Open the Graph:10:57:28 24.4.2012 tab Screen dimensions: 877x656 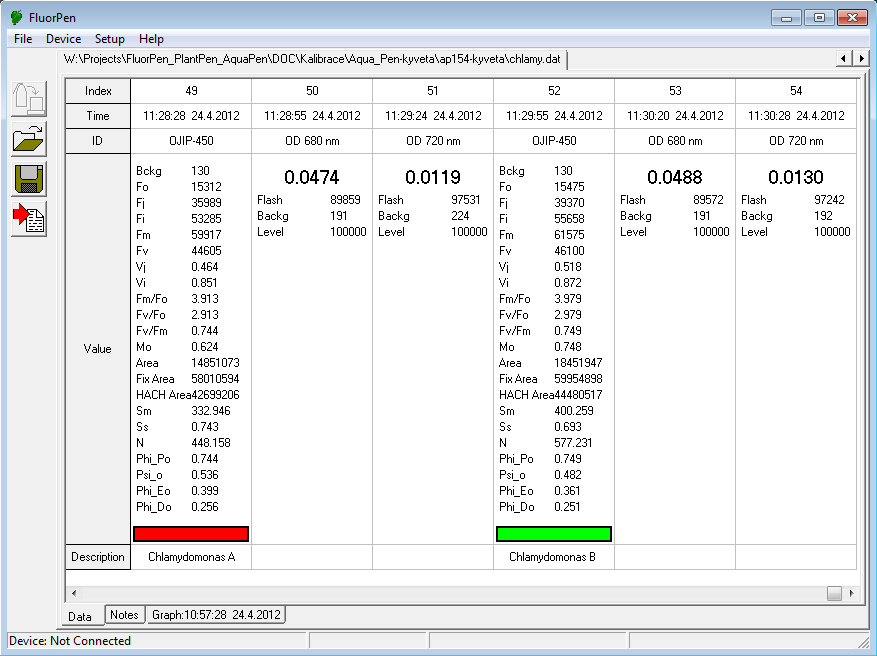(x=216, y=615)
